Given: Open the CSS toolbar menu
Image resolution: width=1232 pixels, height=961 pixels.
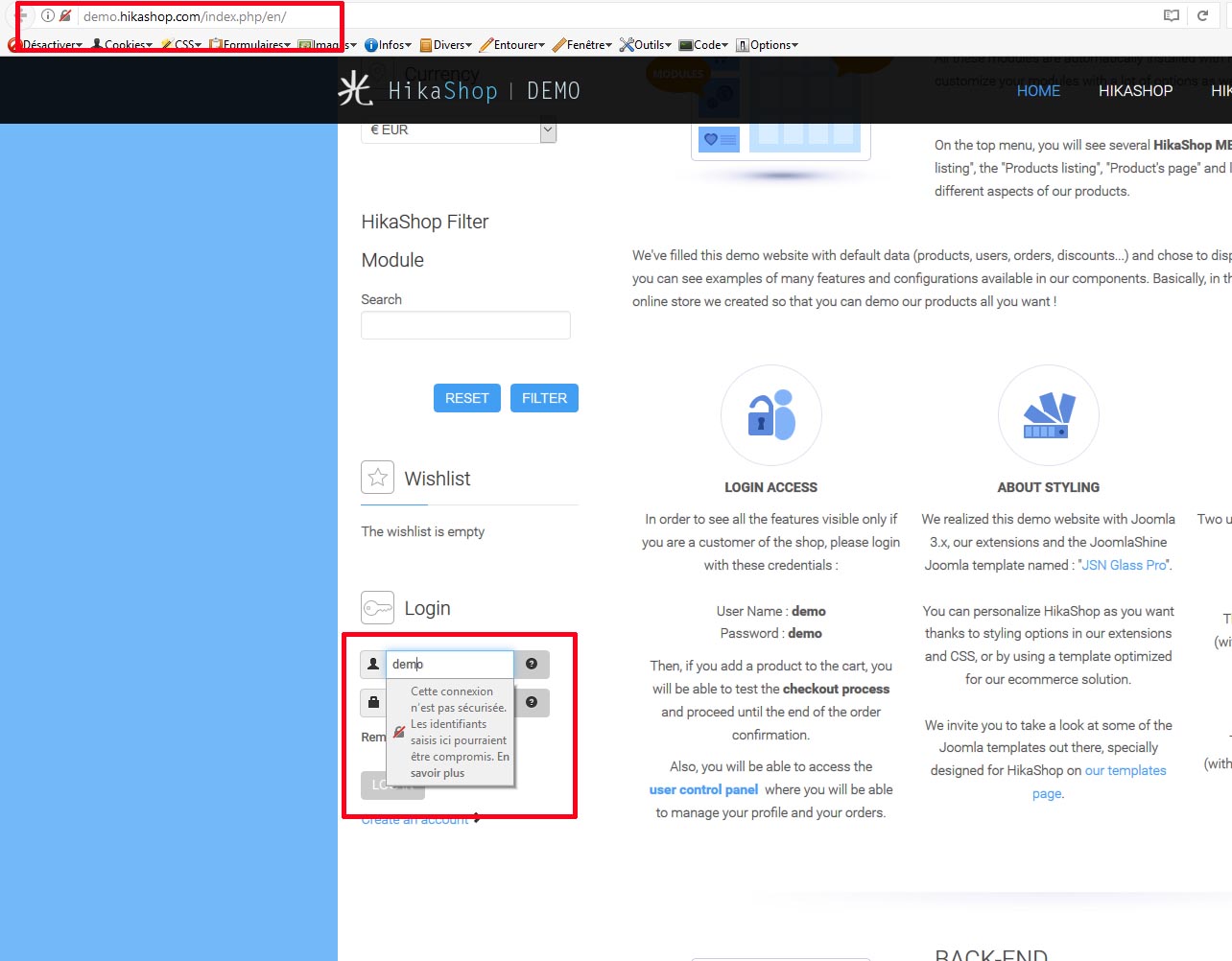Looking at the screenshot, I should (x=182, y=45).
